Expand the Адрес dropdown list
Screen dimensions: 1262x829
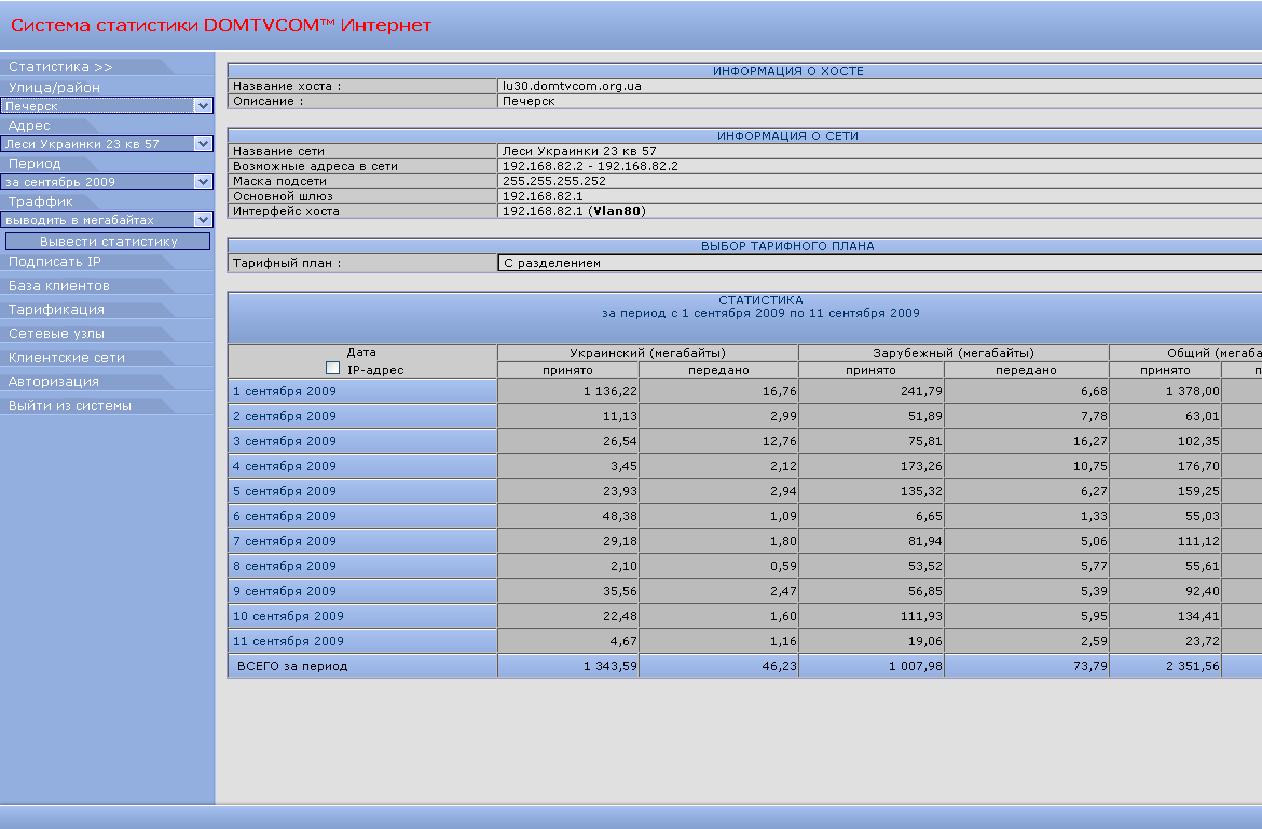pos(203,144)
